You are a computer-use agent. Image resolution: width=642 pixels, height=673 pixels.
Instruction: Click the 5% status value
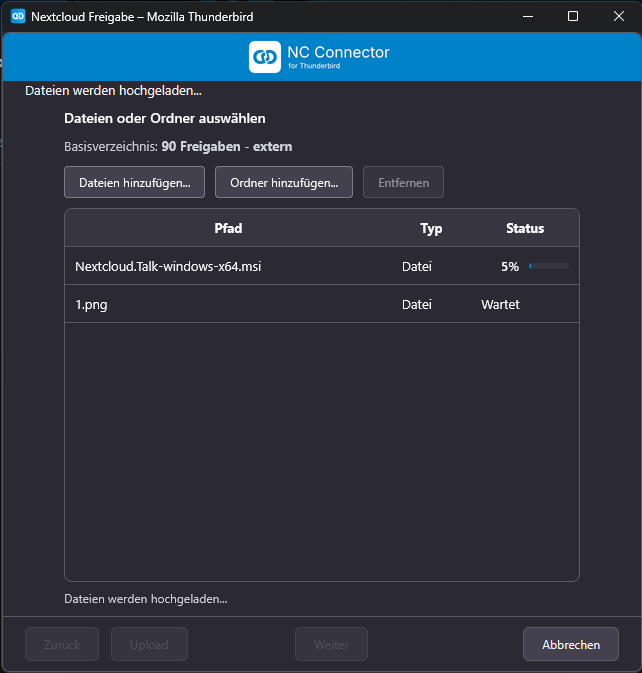(510, 267)
